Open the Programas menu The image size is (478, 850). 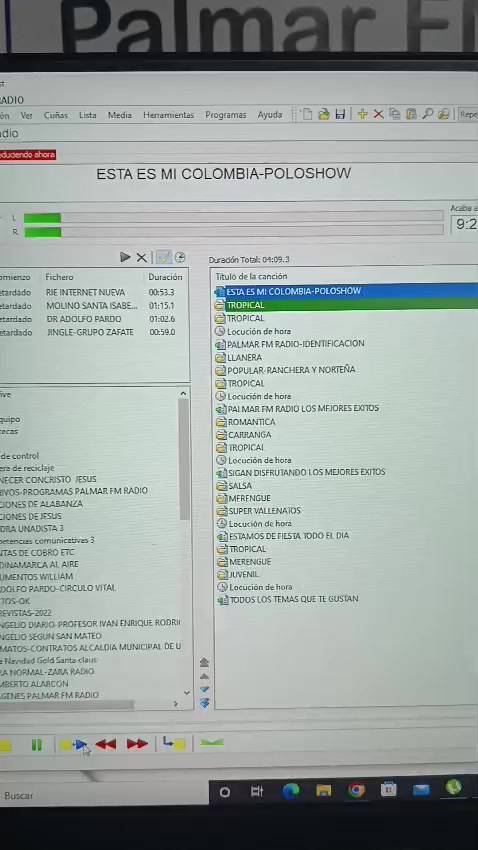click(226, 115)
